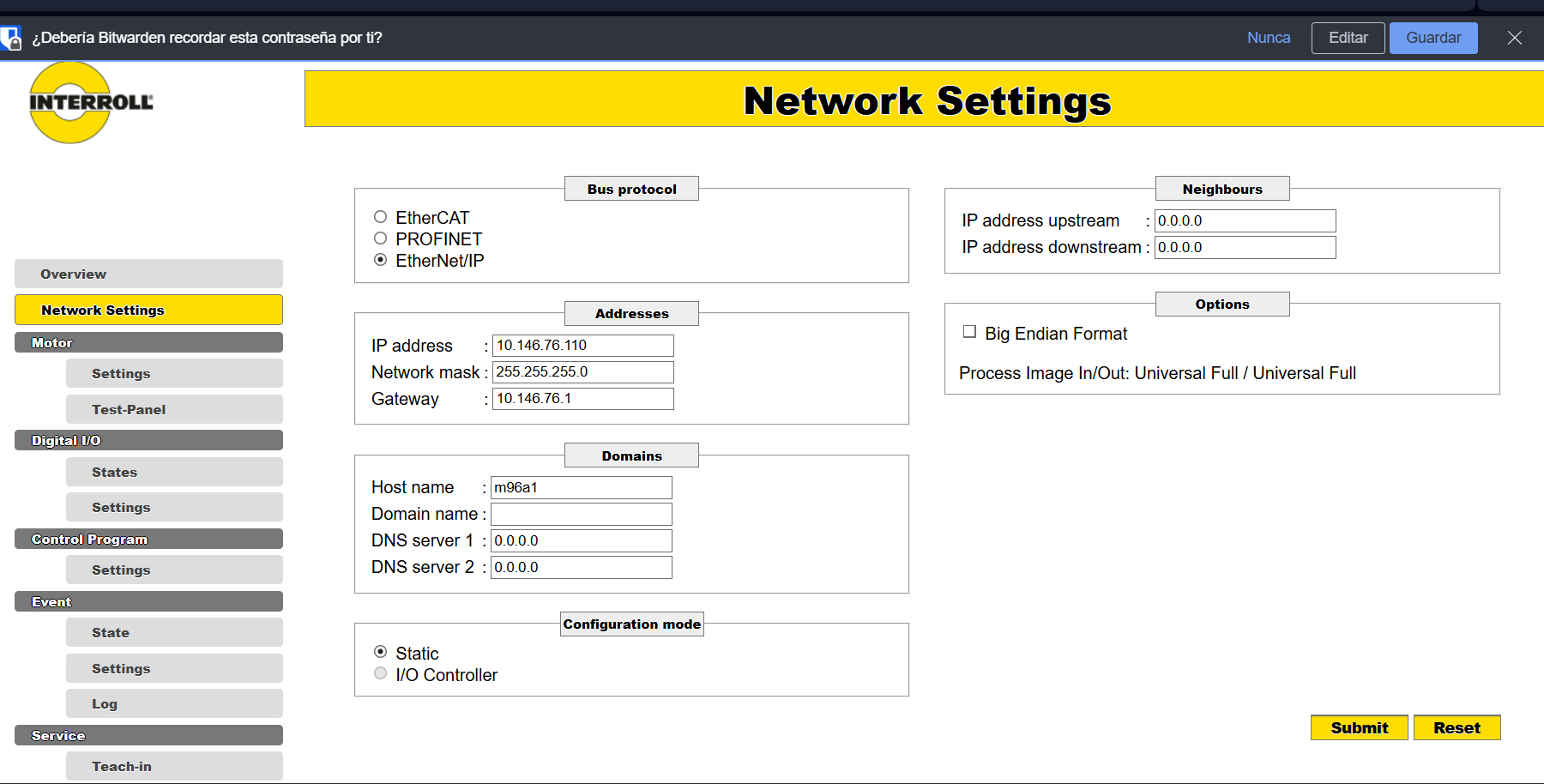Open the Teach-in service page
The image size is (1544, 784).
point(174,766)
